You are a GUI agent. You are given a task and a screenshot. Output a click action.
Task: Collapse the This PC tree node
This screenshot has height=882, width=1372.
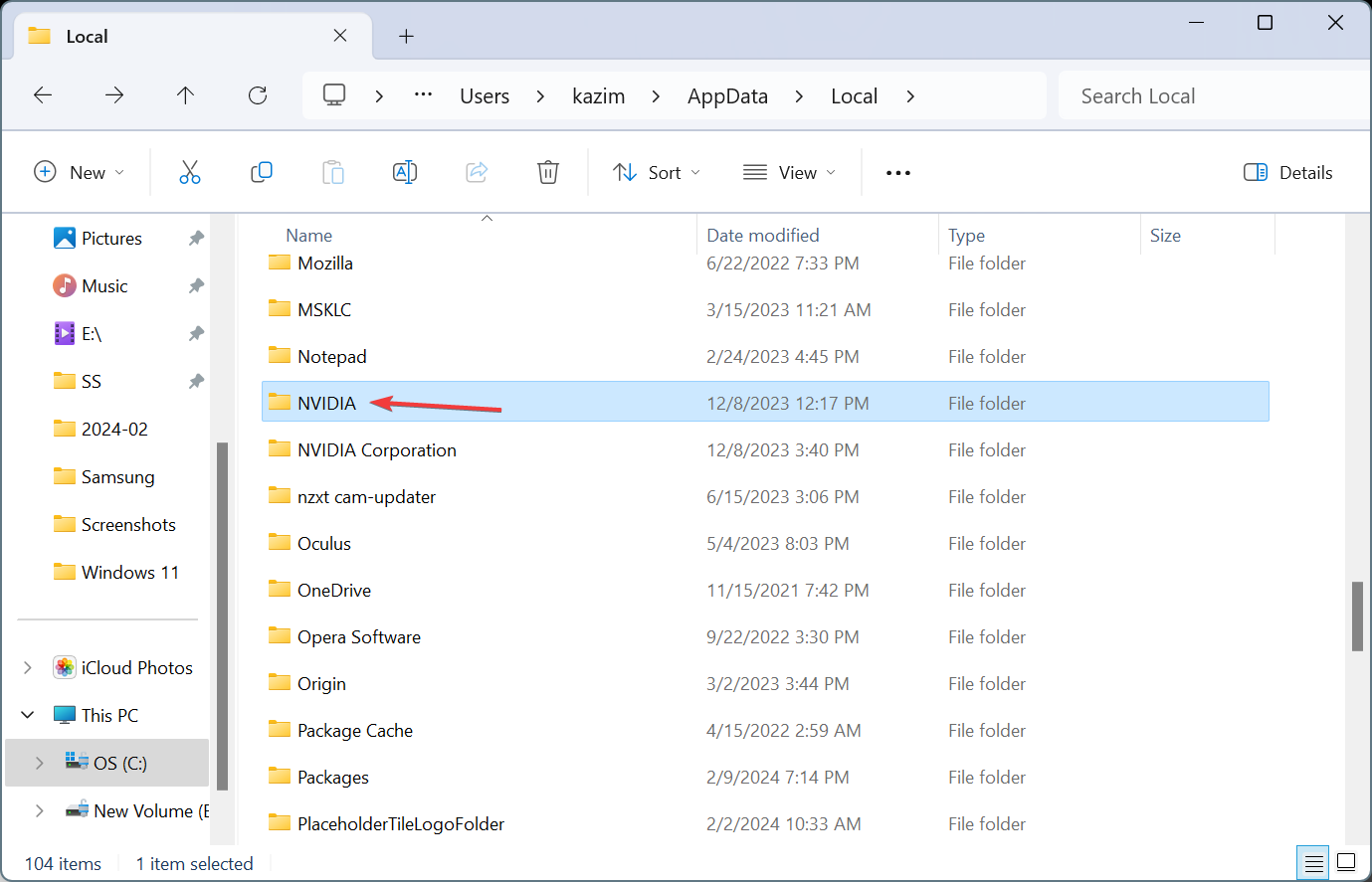point(28,715)
